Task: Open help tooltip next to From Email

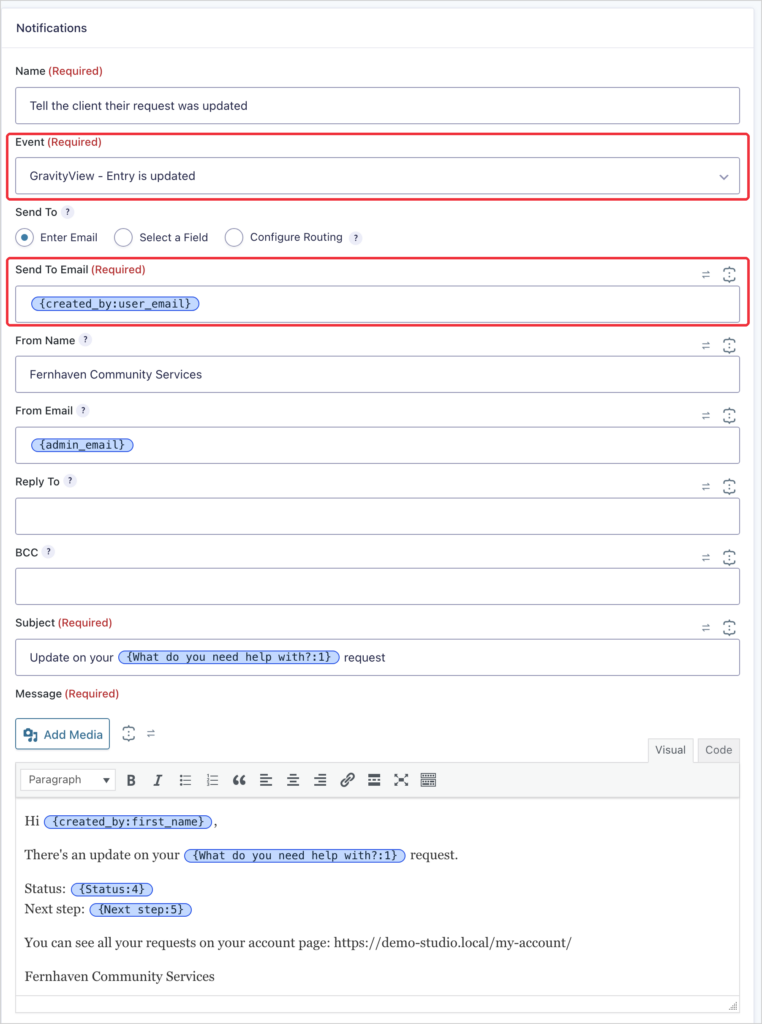Action: click(x=83, y=411)
